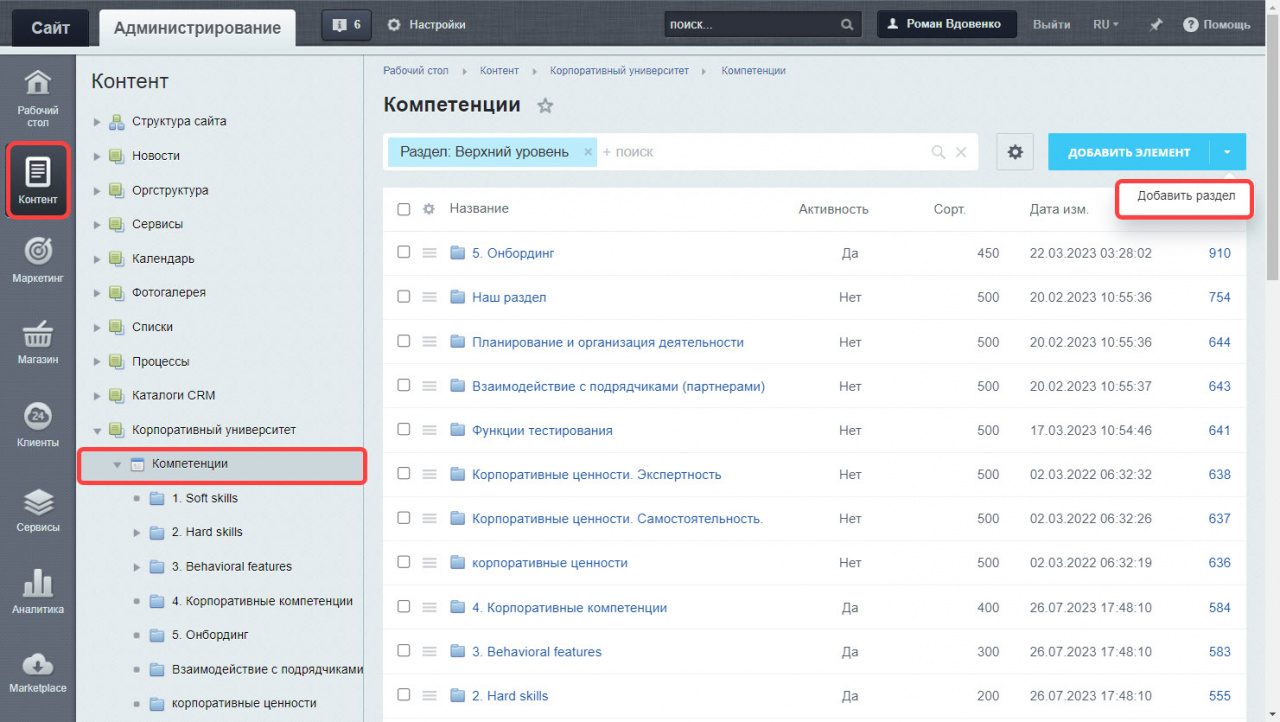The height and width of the screenshot is (722, 1280).
Task: Open list settings gear button
Action: coord(1015,152)
